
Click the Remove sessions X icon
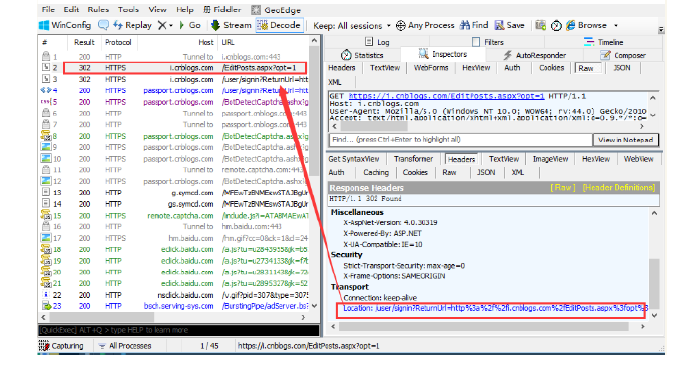click(162, 25)
